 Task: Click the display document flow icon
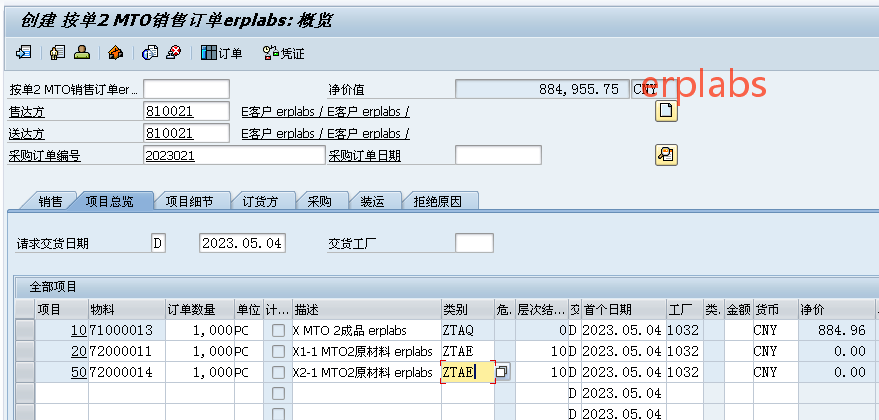[24, 53]
